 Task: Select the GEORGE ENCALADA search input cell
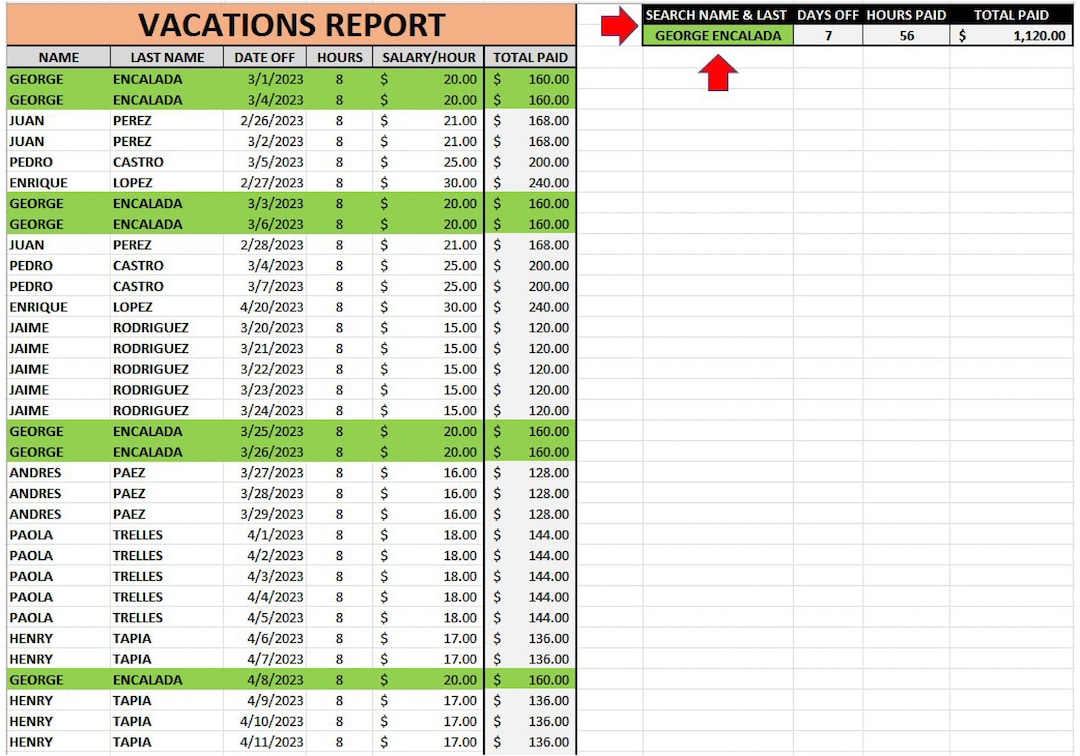[718, 35]
